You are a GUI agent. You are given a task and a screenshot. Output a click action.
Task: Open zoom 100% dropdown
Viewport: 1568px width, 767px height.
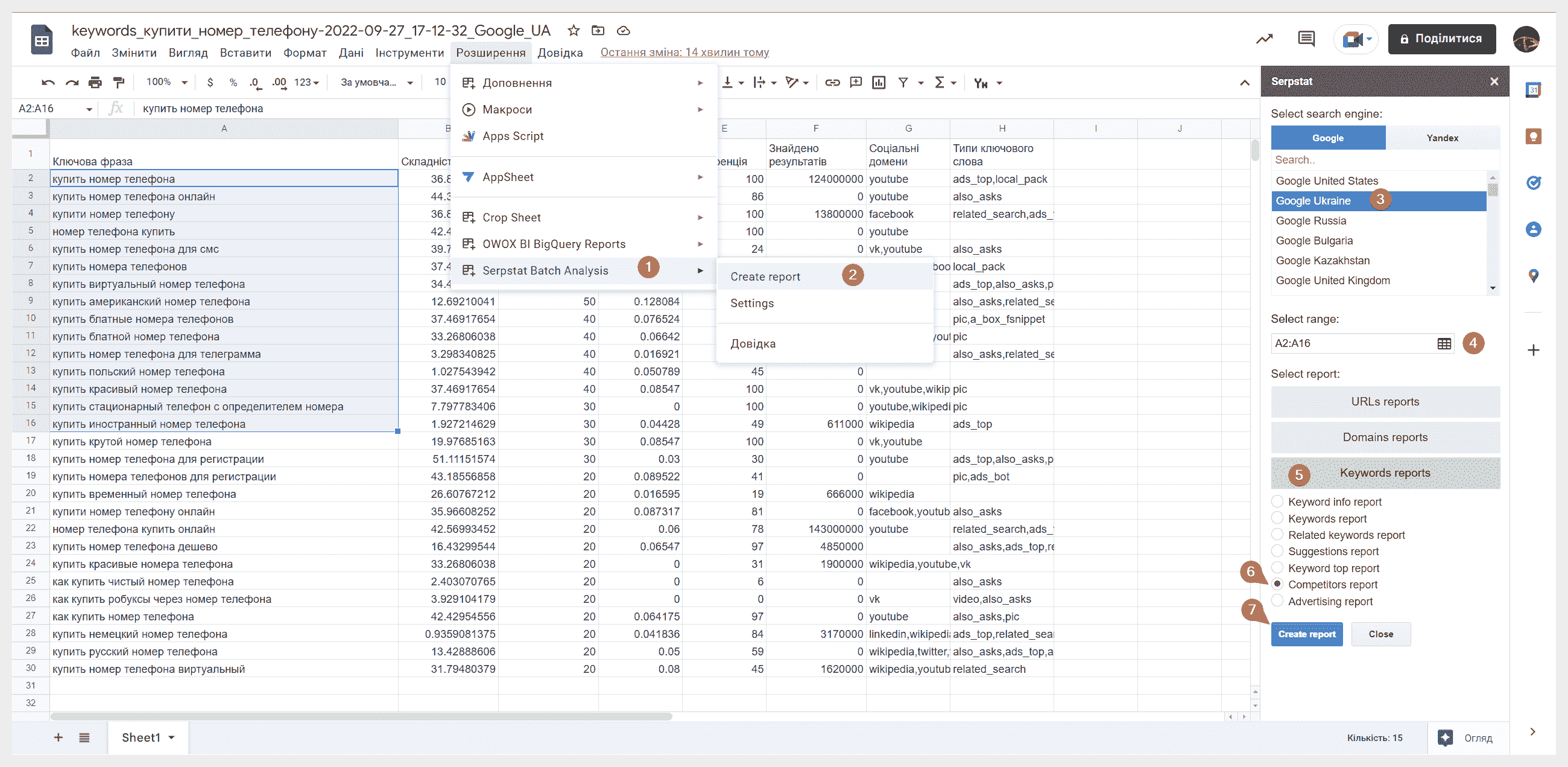(167, 82)
